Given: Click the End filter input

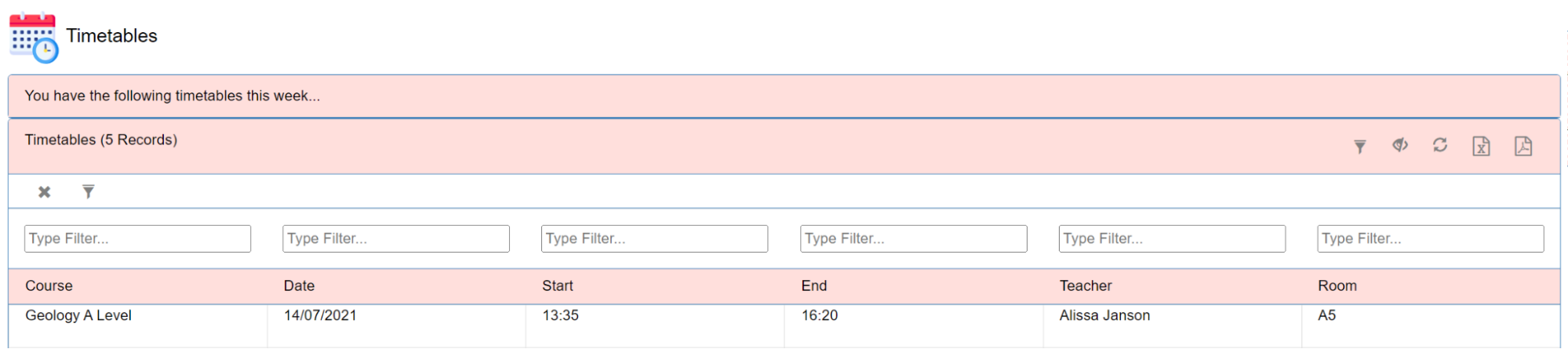Looking at the screenshot, I should (914, 238).
